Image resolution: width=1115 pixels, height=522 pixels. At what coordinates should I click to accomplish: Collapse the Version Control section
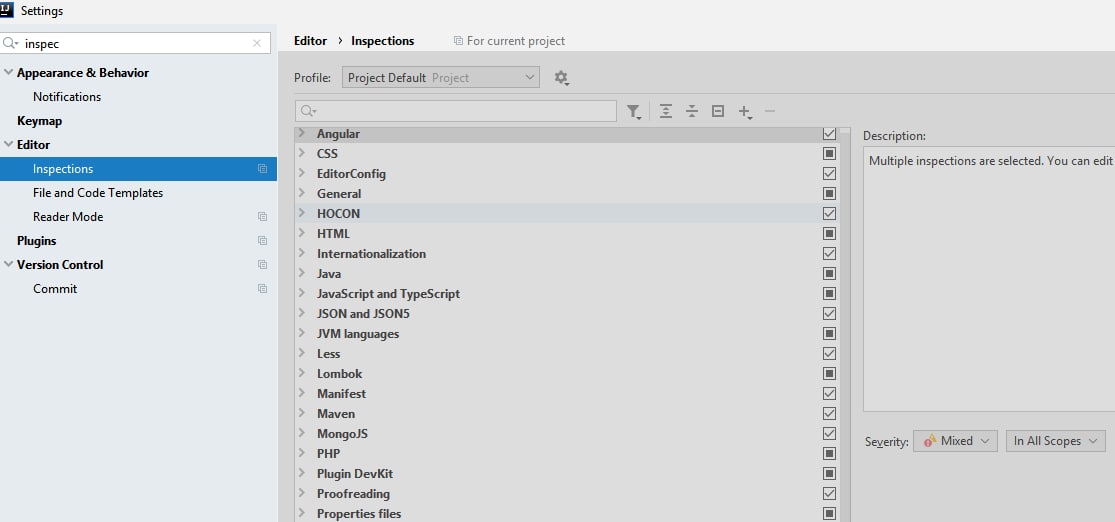tap(9, 265)
